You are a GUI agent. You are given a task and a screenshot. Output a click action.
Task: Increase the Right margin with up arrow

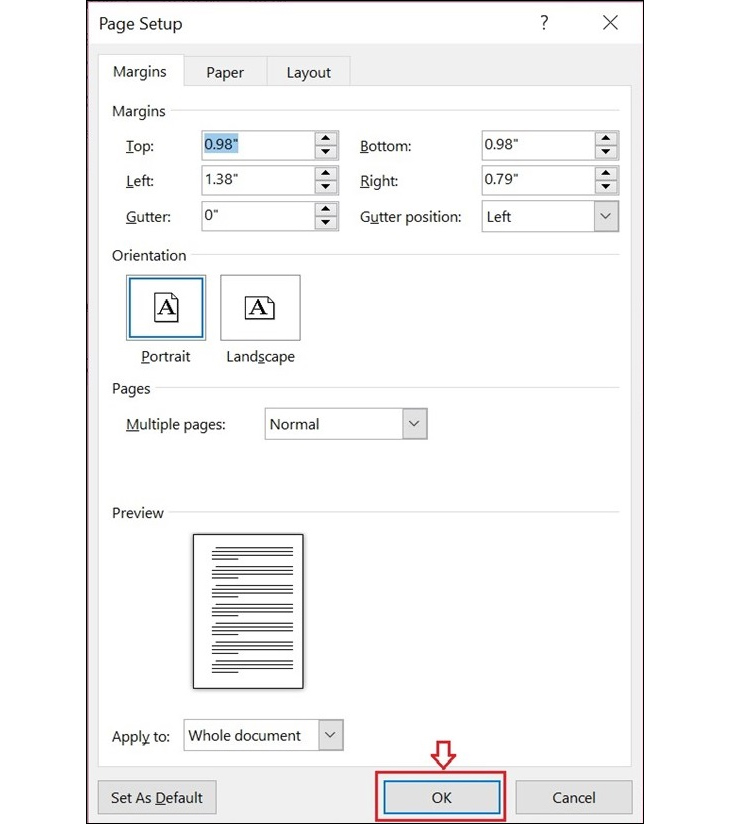(x=606, y=173)
